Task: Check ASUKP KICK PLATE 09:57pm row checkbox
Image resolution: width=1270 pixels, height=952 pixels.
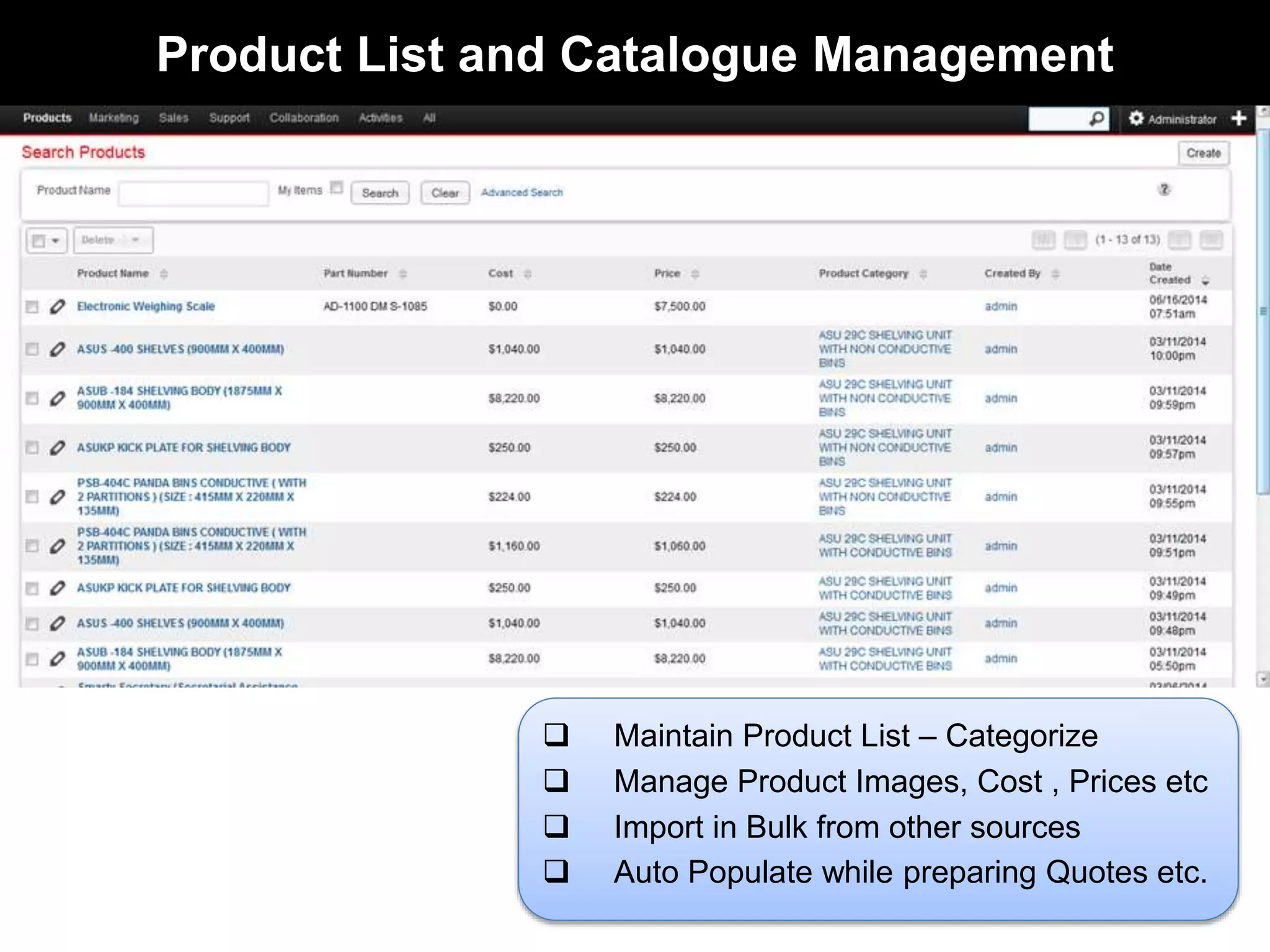Action: coord(32,447)
